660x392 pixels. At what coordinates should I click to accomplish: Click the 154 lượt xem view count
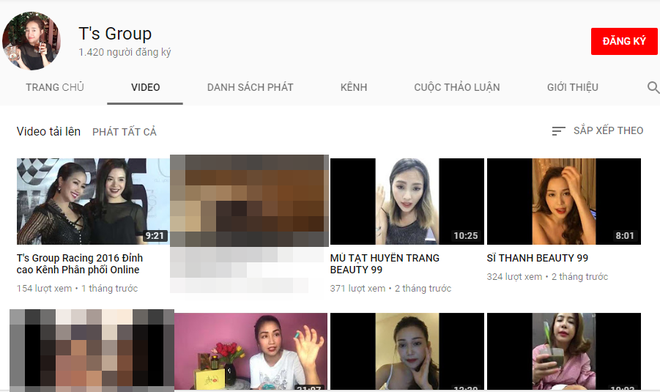click(44, 288)
